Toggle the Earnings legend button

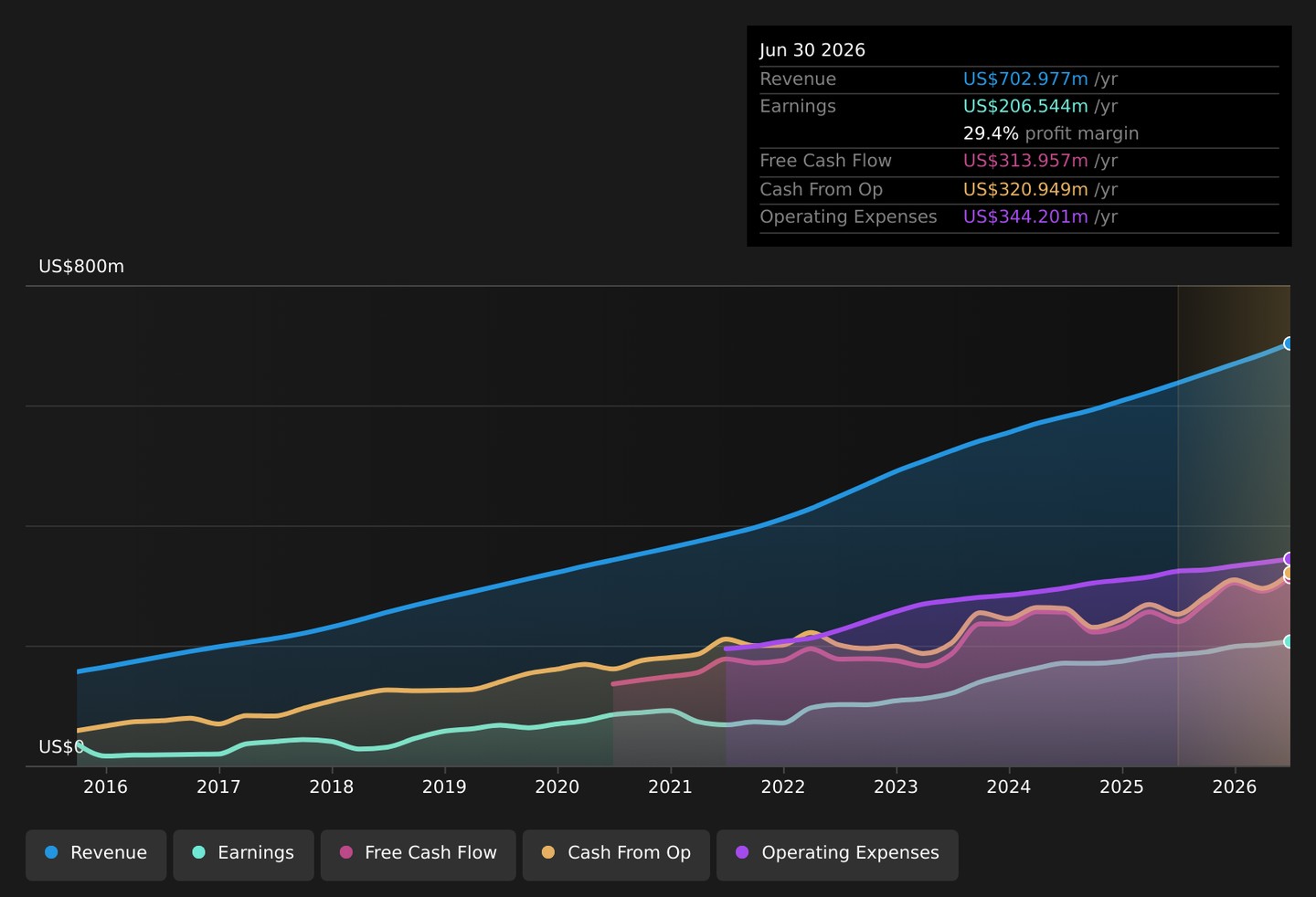click(243, 855)
